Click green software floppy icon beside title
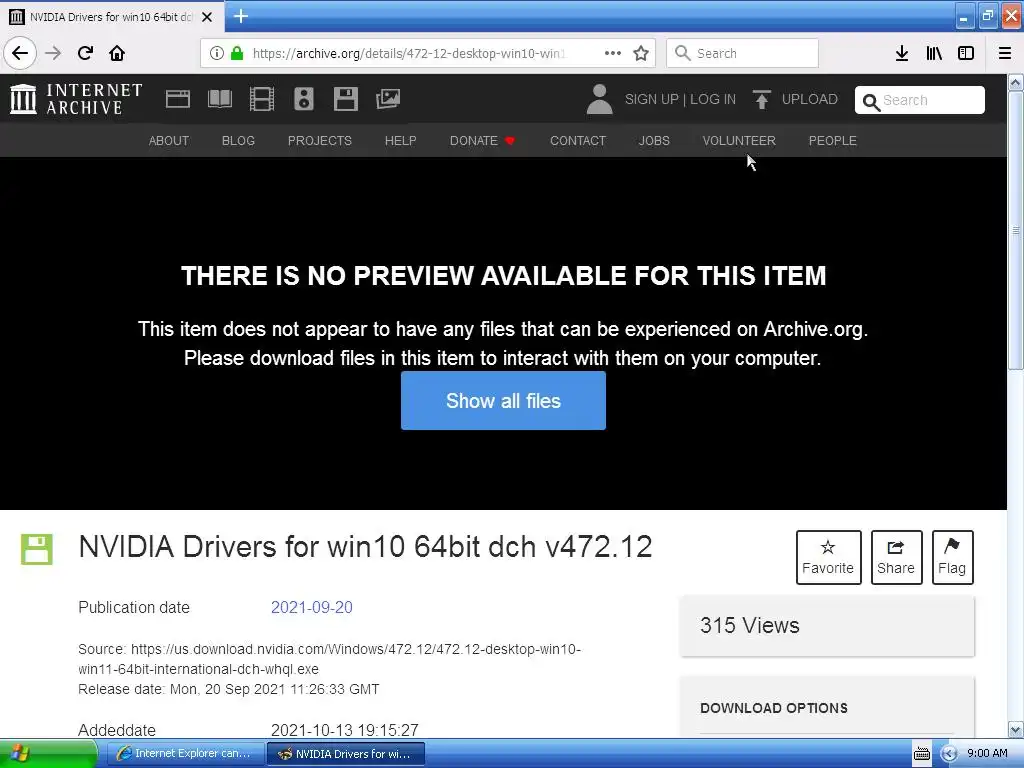The width and height of the screenshot is (1024, 768). click(x=37, y=549)
